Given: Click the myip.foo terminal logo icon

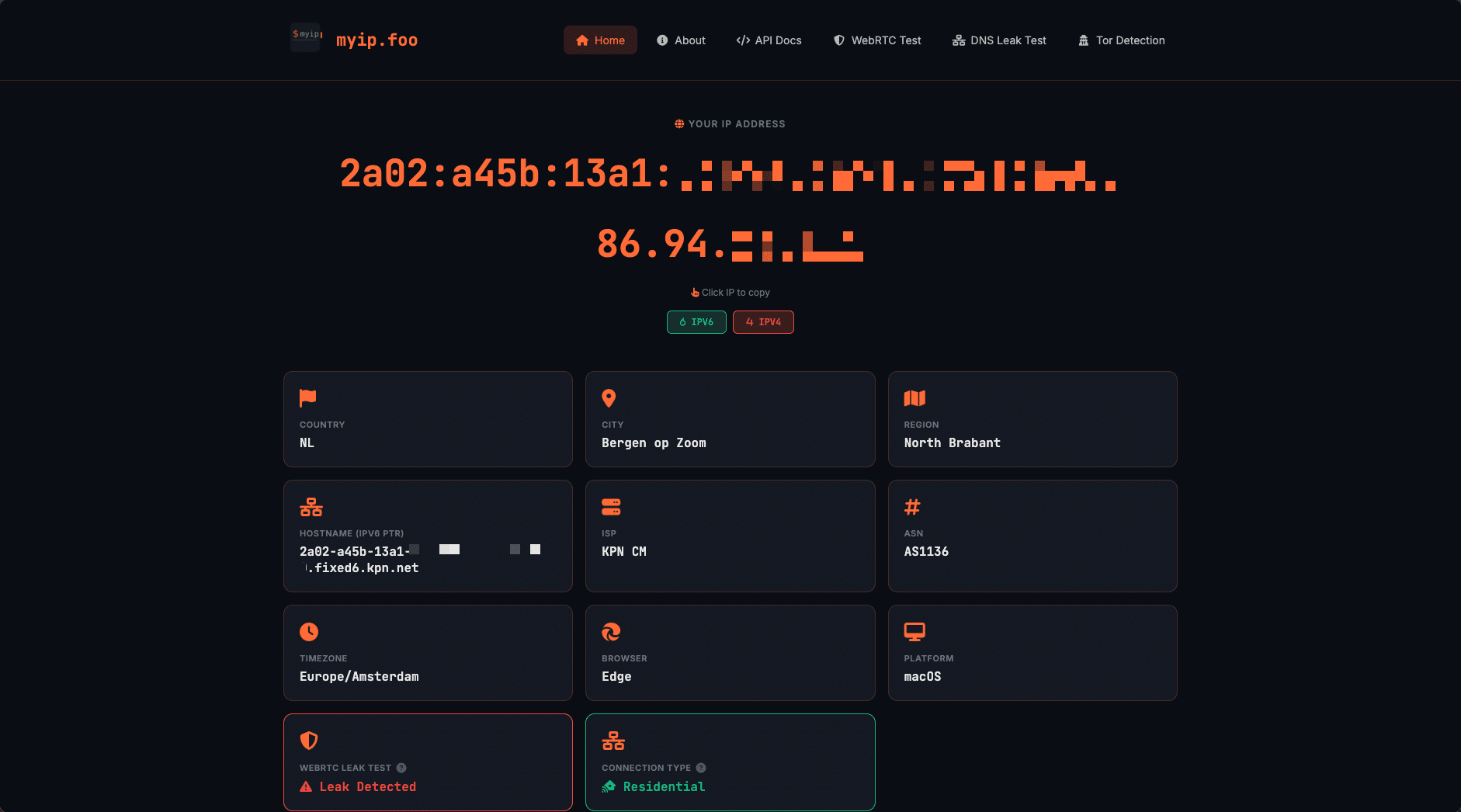Looking at the screenshot, I should tap(306, 38).
